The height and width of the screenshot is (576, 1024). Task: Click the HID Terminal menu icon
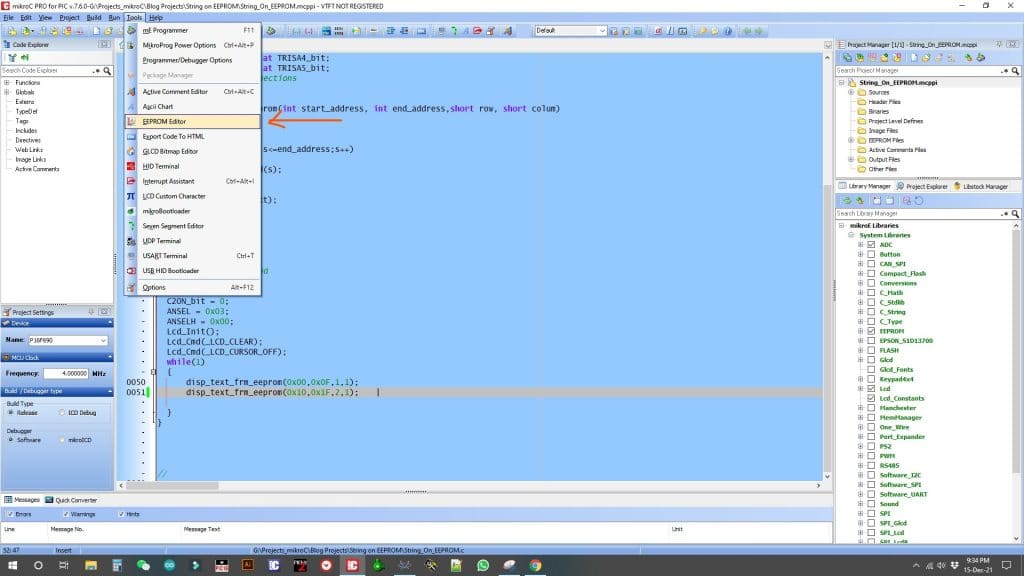131,167
